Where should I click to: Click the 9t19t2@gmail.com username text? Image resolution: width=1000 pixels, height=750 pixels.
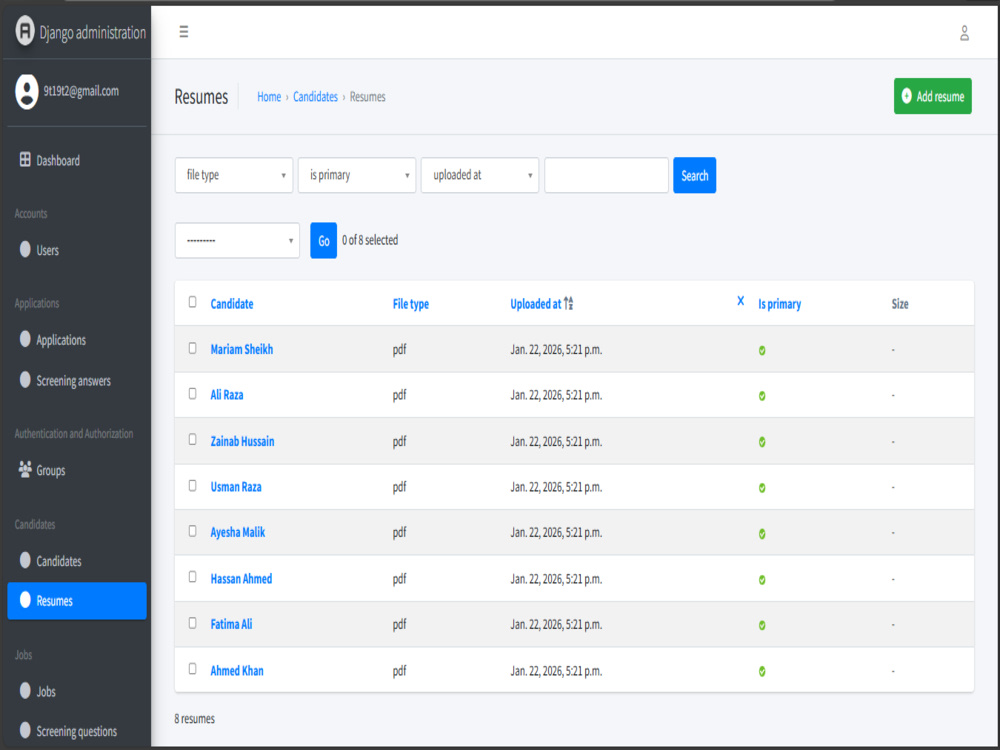point(81,91)
